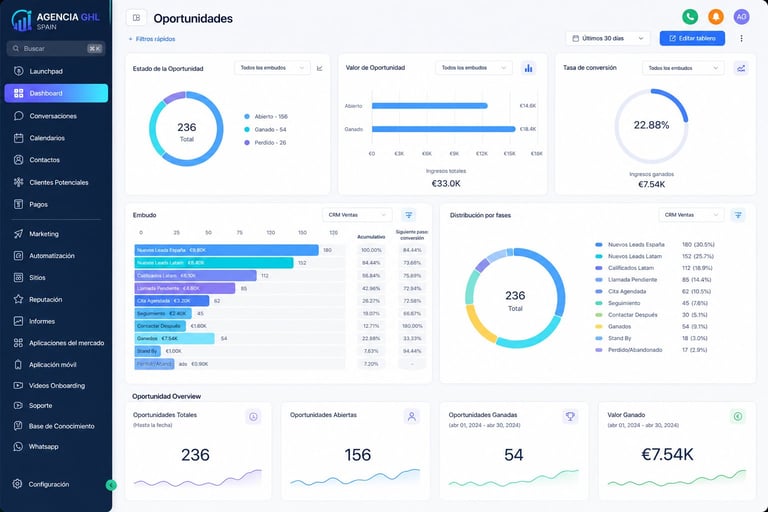Open Pagos in the sidebar
768x512 pixels.
(56, 204)
